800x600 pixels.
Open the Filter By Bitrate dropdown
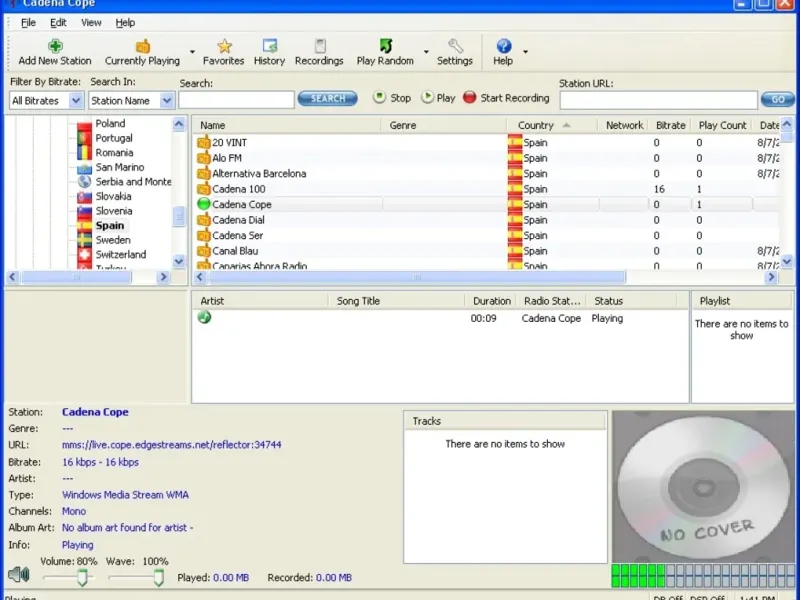[x=76, y=101]
